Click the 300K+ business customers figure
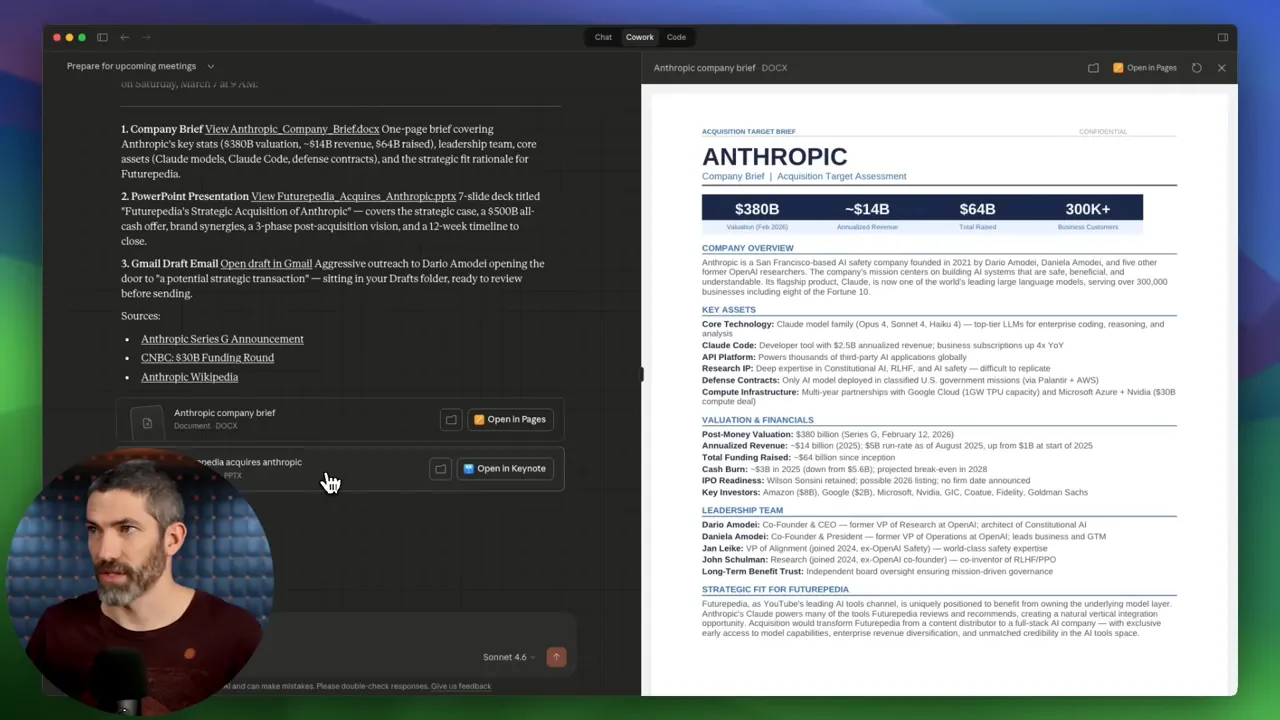The width and height of the screenshot is (1280, 720). click(1087, 209)
